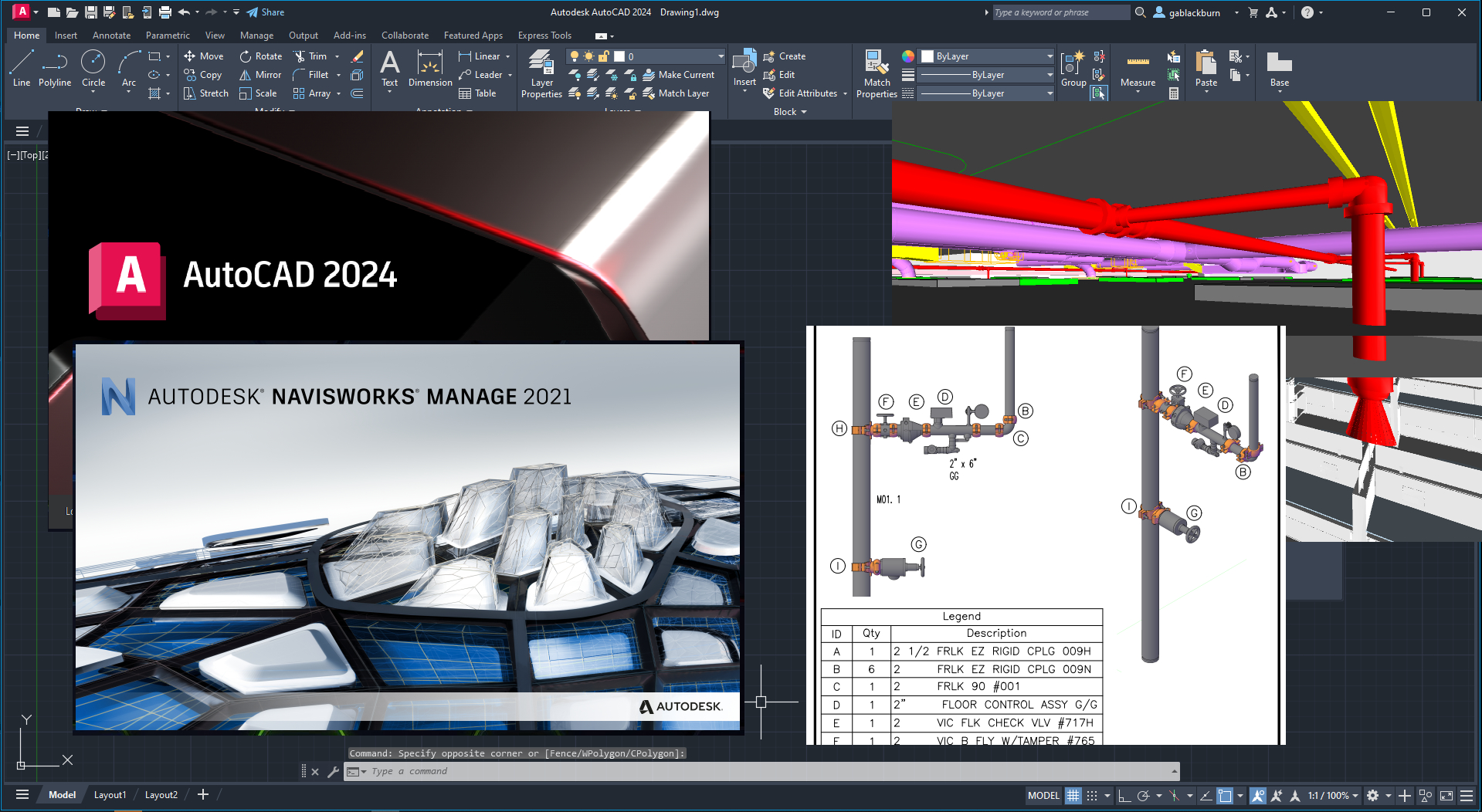Open the Layer Properties manager
This screenshot has width=1482, height=812.
pyautogui.click(x=541, y=74)
